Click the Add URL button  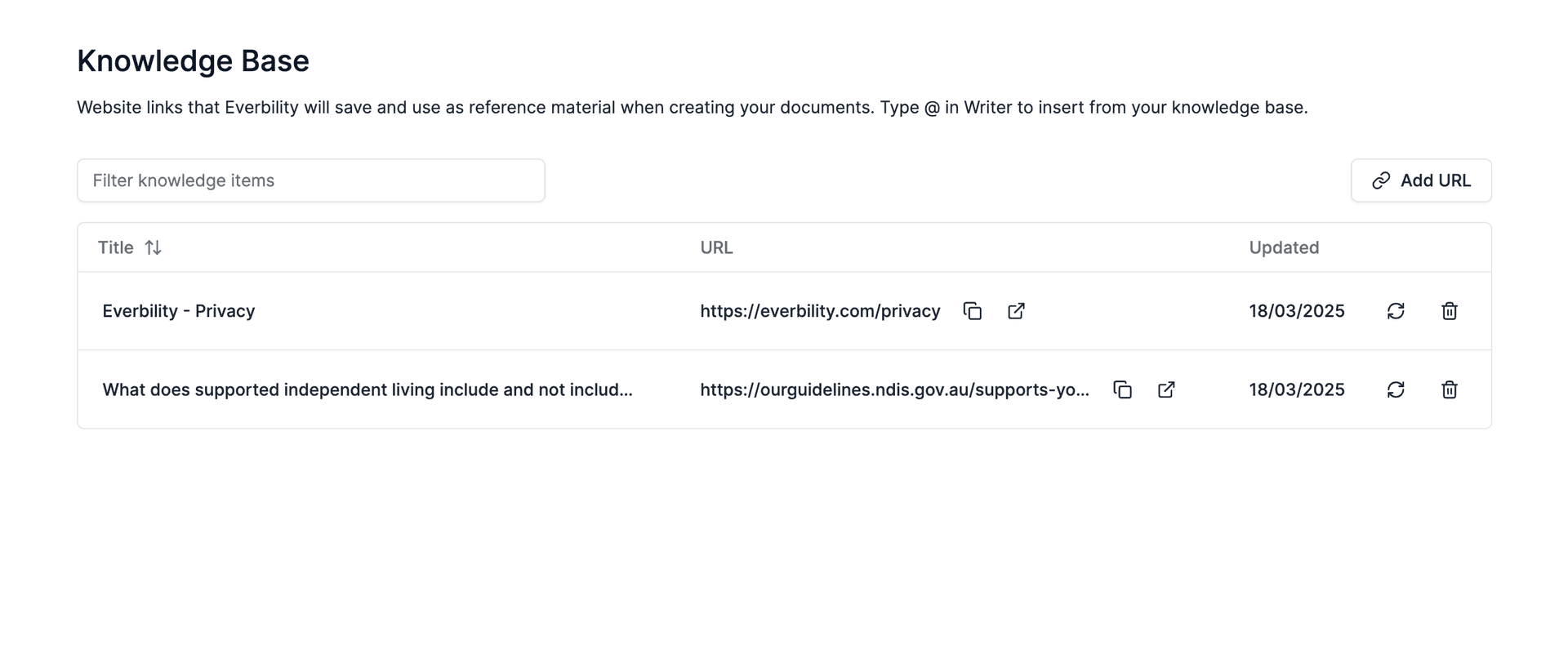pyautogui.click(x=1420, y=180)
